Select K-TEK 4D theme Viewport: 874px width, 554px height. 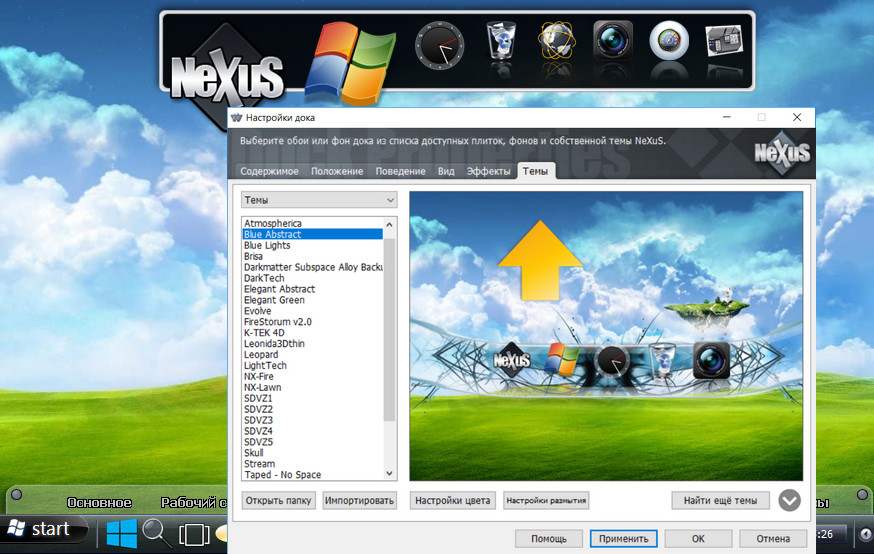pos(313,333)
